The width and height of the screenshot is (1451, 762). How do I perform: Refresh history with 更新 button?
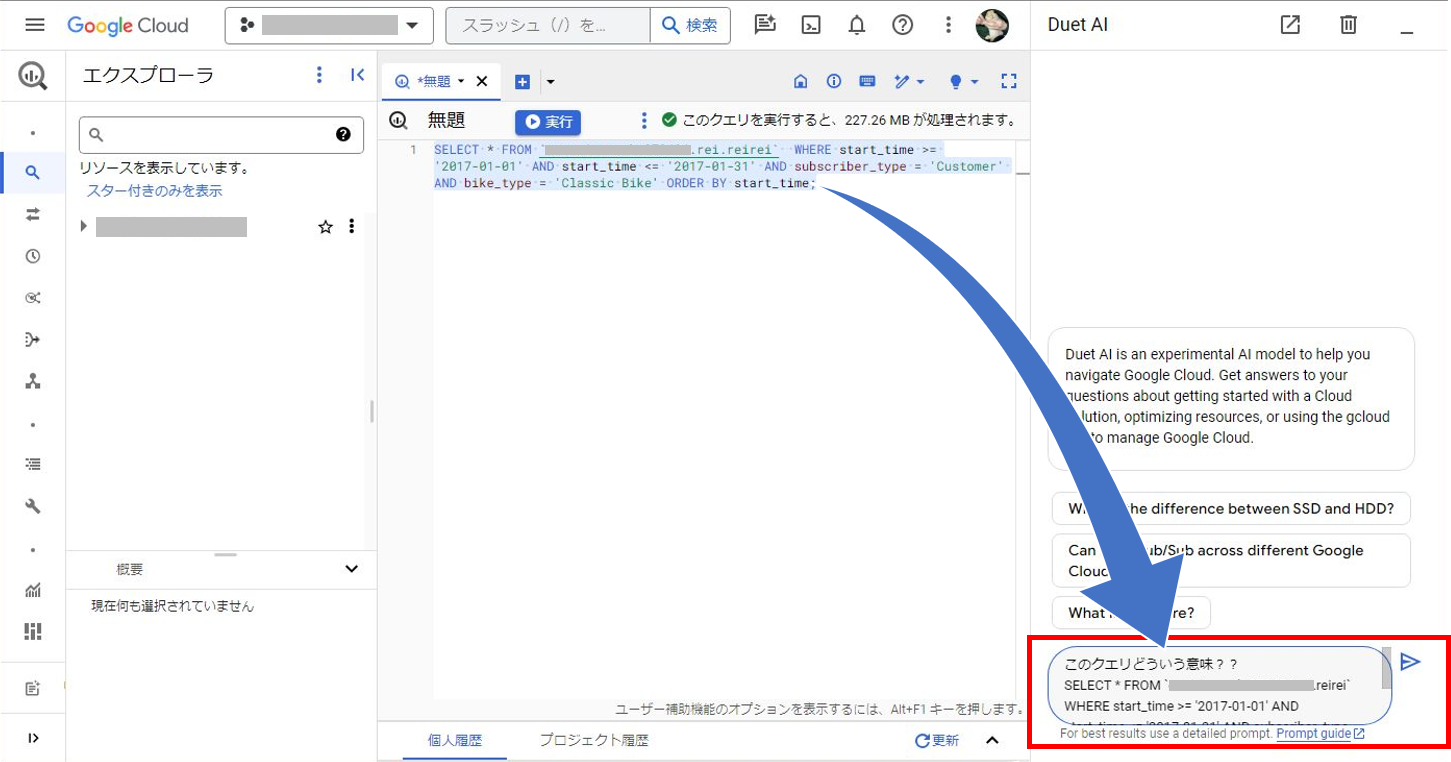coord(937,741)
